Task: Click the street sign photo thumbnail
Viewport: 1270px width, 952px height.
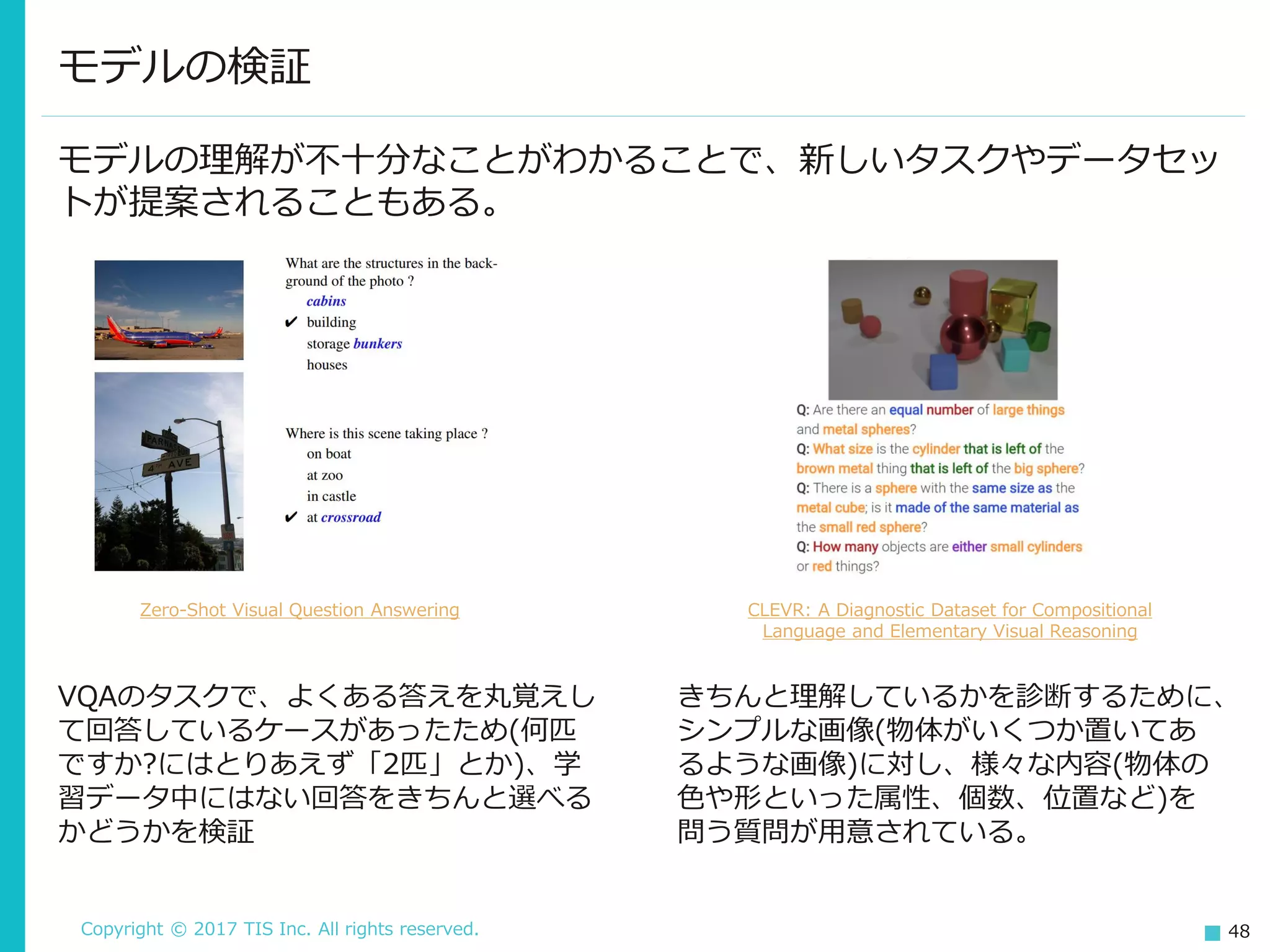Action: (x=169, y=471)
